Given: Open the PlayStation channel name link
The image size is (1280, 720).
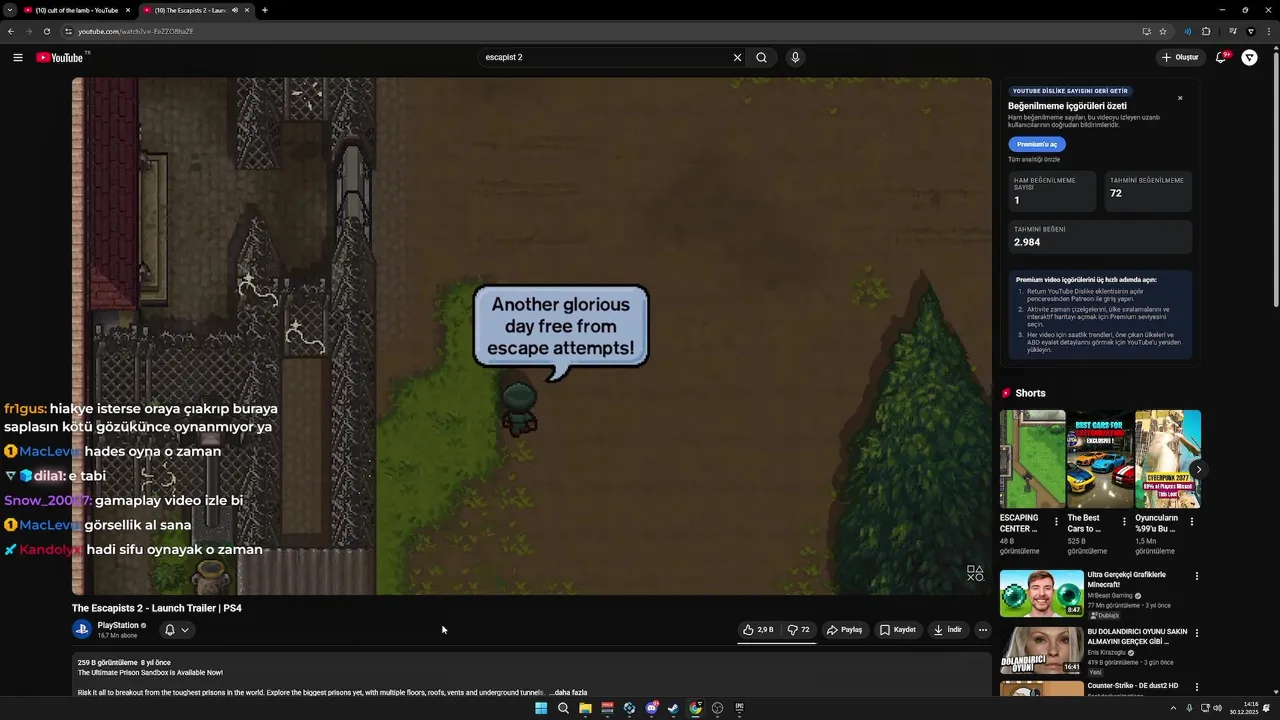Looking at the screenshot, I should coord(118,625).
